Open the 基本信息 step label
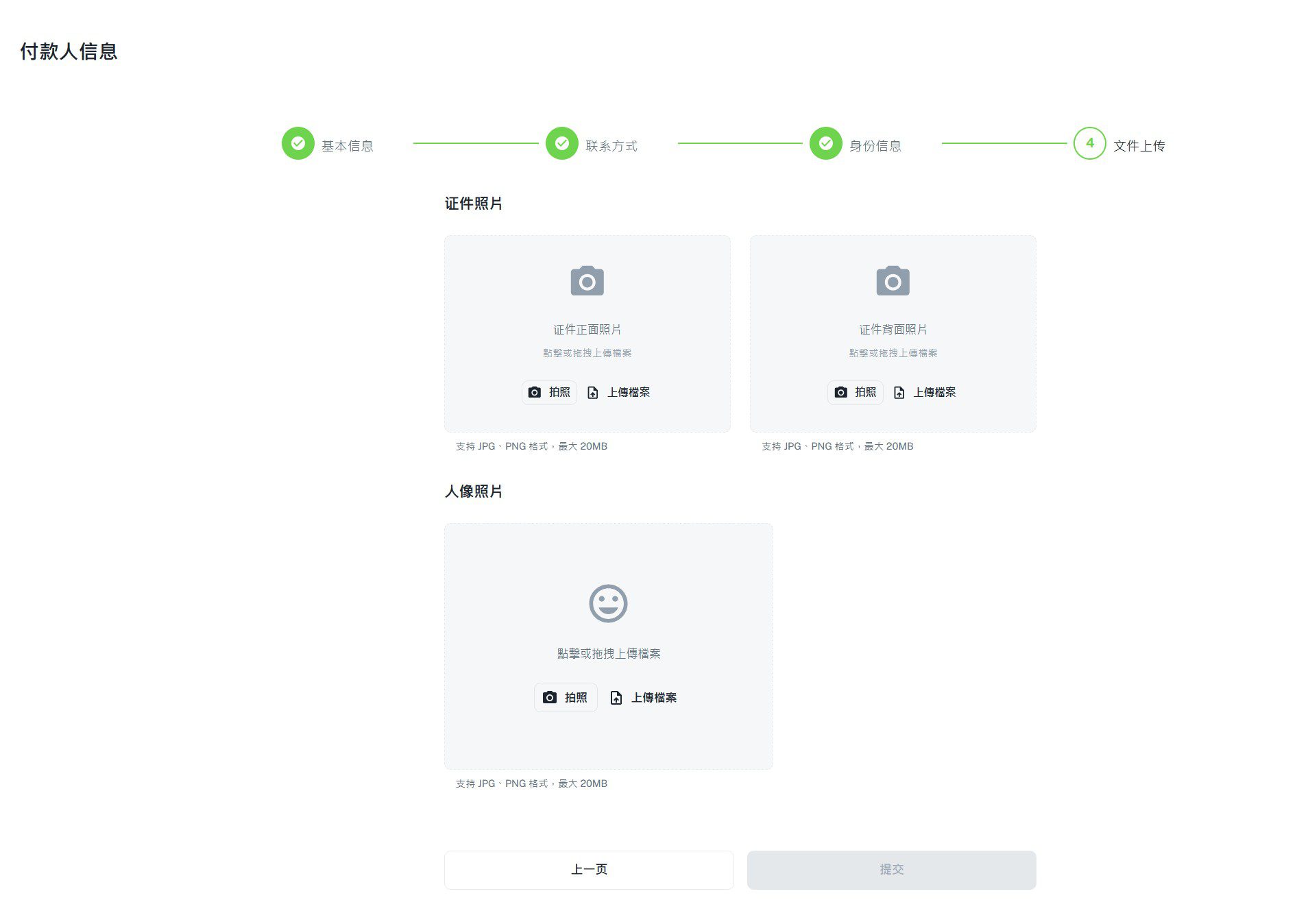 348,146
